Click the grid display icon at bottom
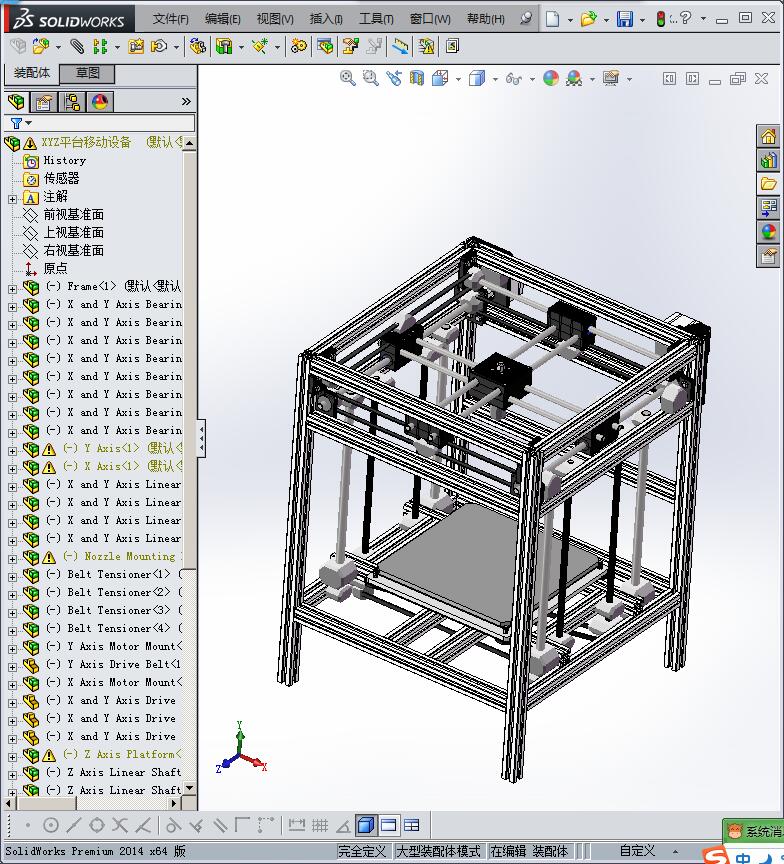Screen dimensions: 784x864 [320, 825]
